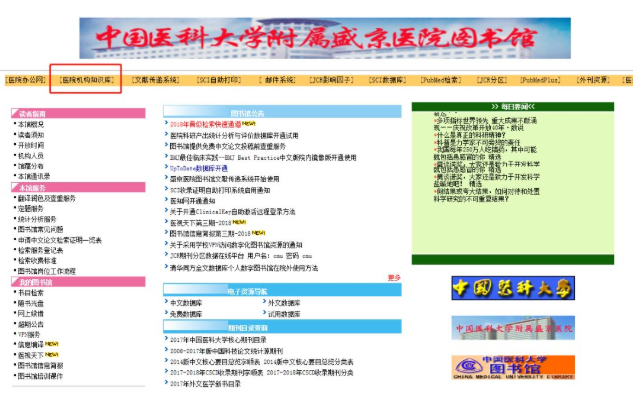
Task: Open 试用数据库 under e-resources
Action: [x=284, y=314]
